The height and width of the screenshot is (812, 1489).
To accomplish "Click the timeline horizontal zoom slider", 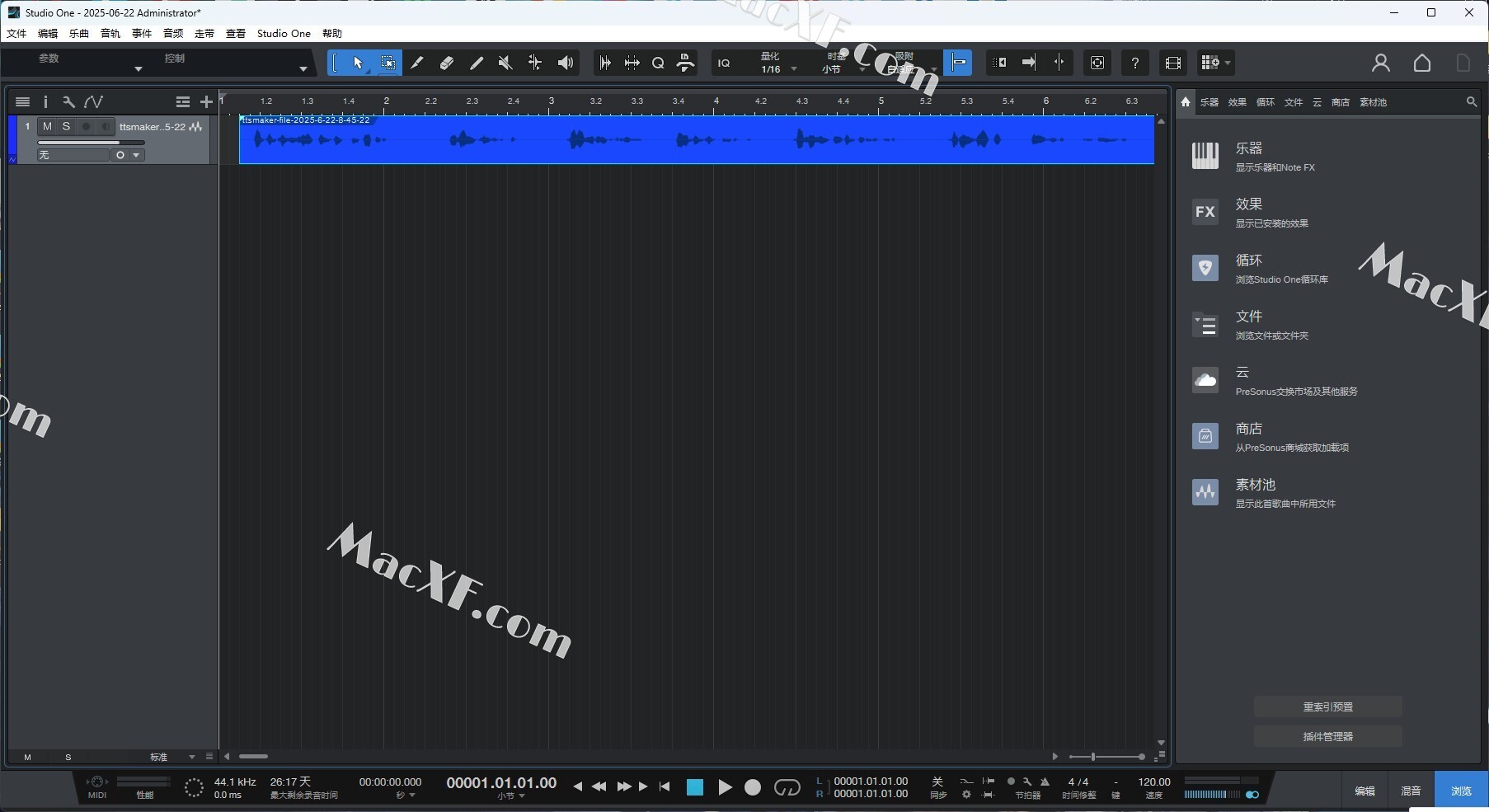I will pos(1106,757).
